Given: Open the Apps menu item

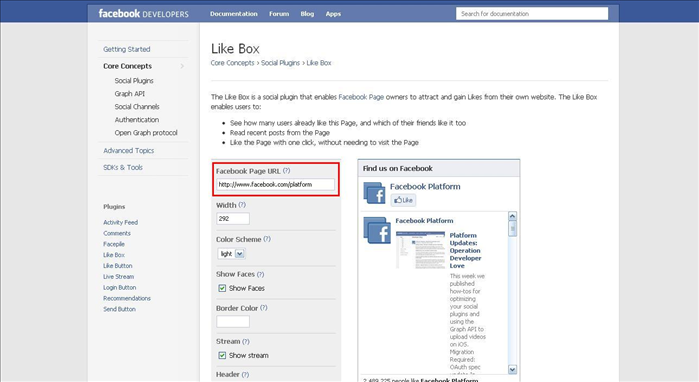Looking at the screenshot, I should pos(333,14).
